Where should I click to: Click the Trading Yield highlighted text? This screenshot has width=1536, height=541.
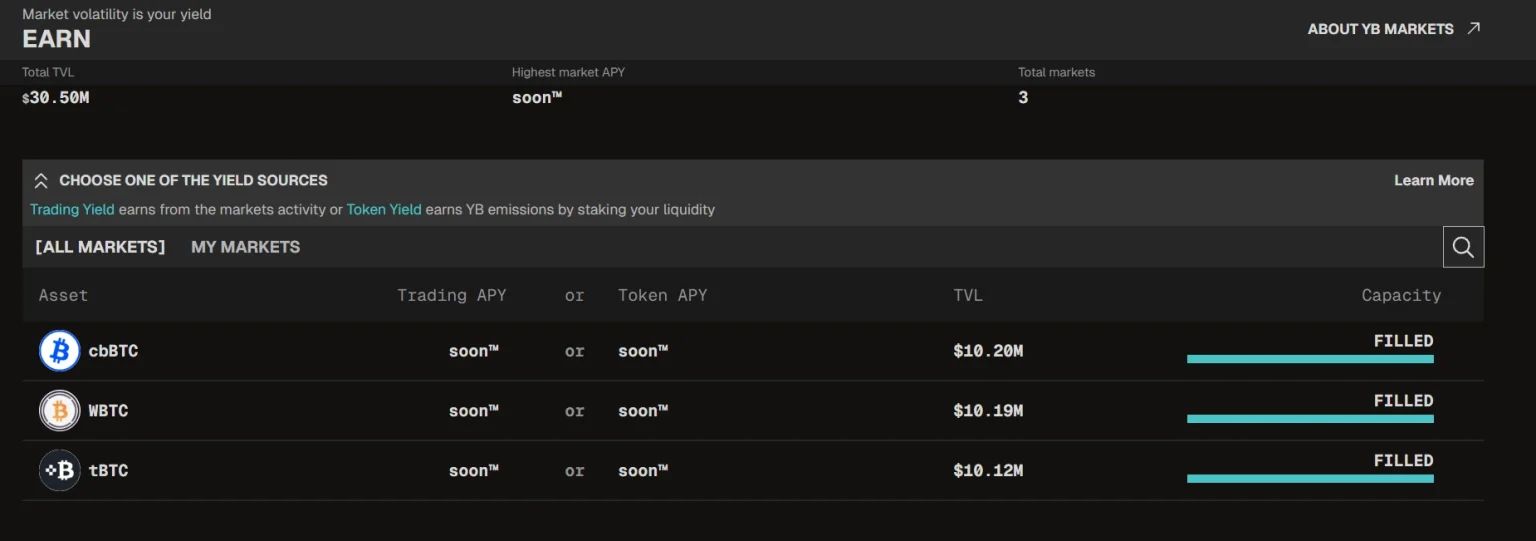coord(72,210)
